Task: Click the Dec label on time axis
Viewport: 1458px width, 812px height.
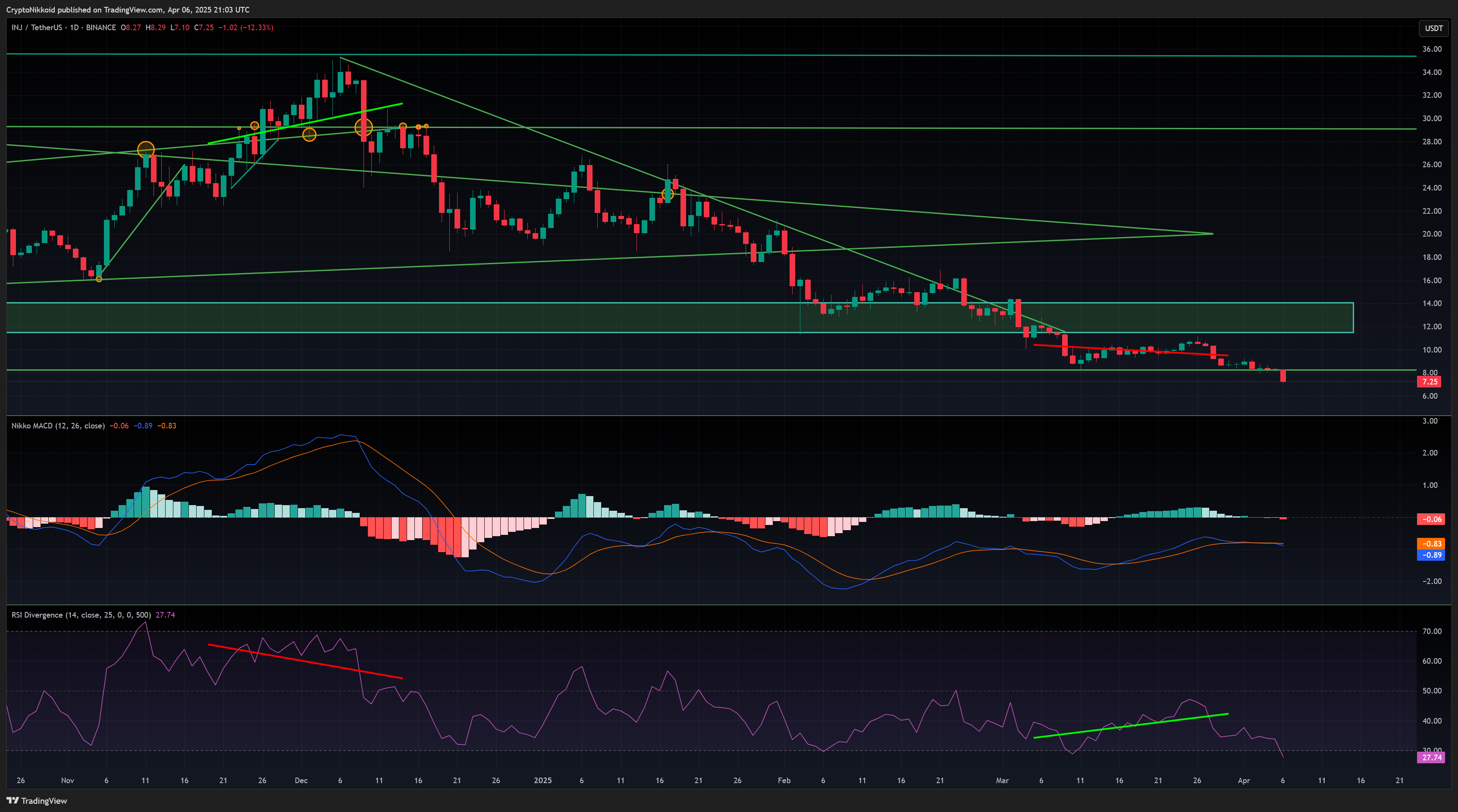Action: click(301, 780)
